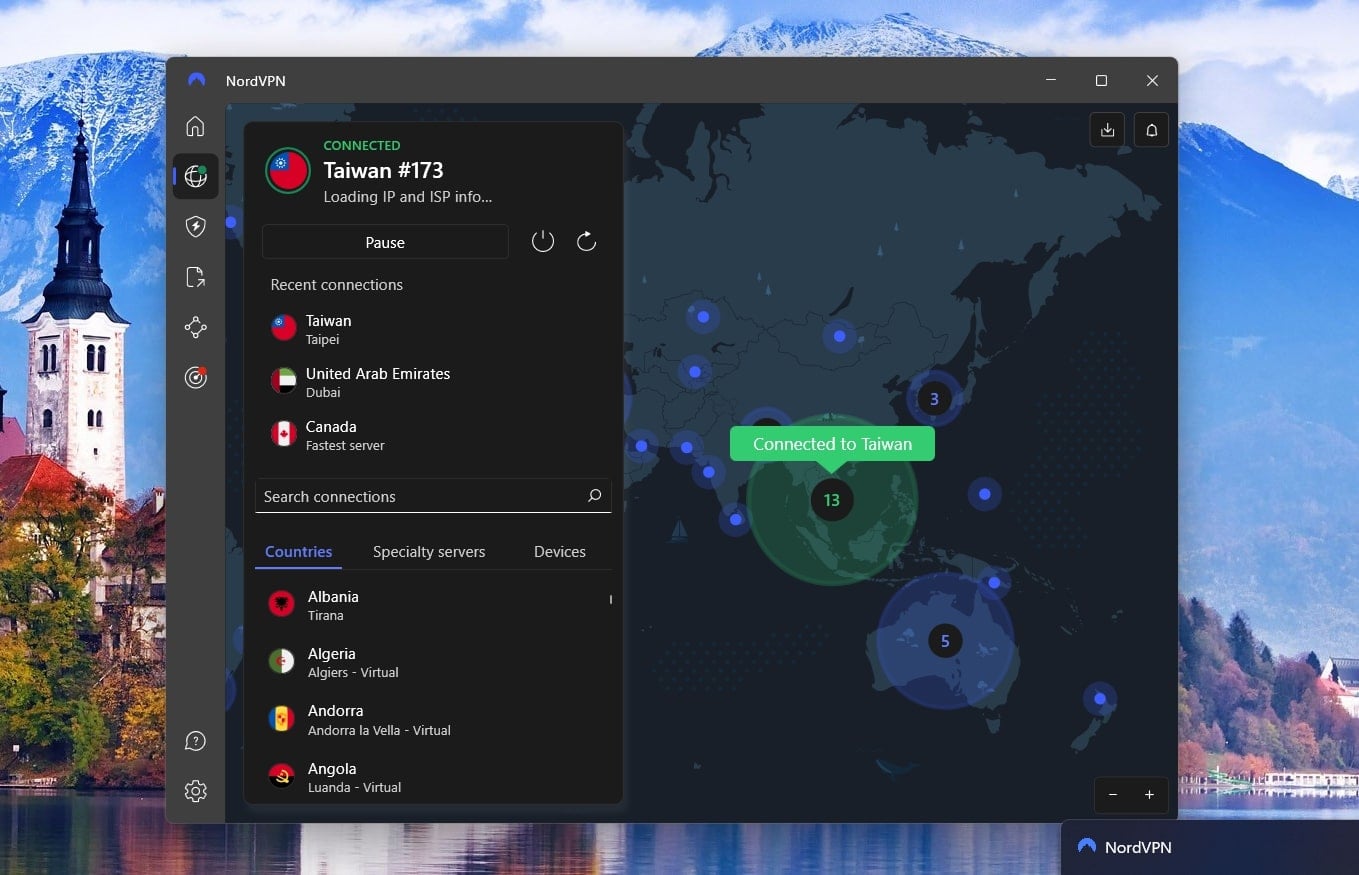This screenshot has width=1359, height=875.
Task: Open Threat Protection shield panel
Action: 195,226
